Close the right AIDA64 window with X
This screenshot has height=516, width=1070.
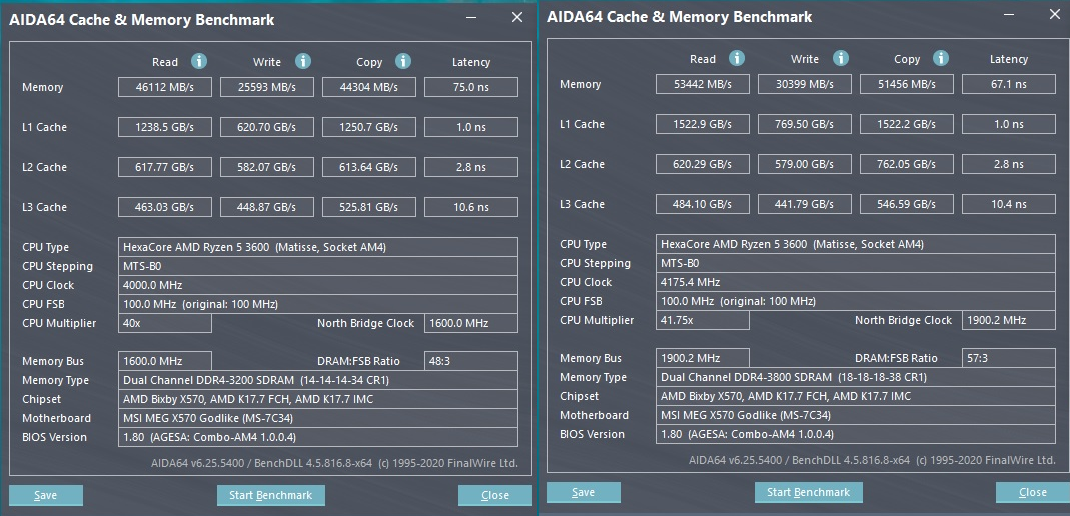tap(1054, 16)
